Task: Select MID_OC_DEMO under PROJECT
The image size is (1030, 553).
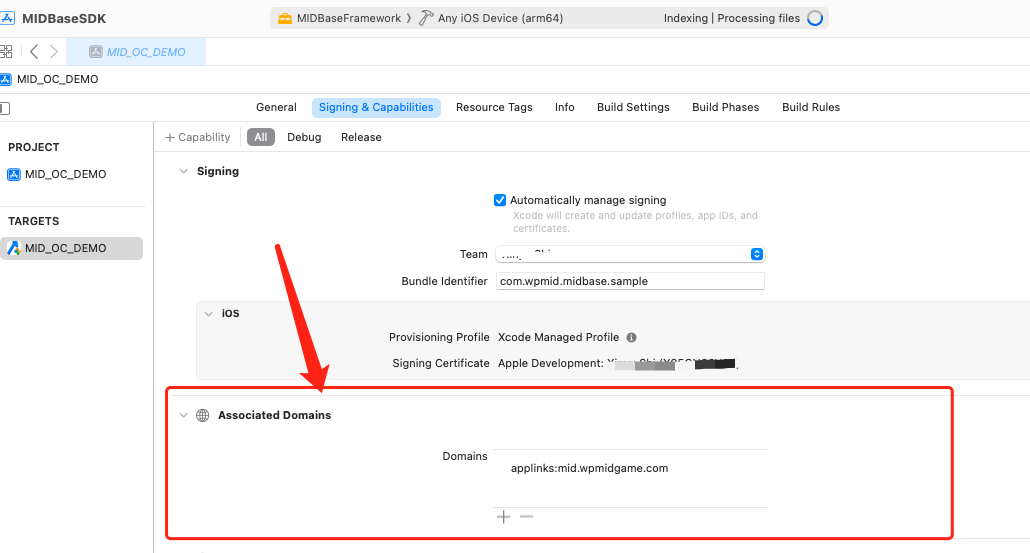Action: click(x=66, y=174)
